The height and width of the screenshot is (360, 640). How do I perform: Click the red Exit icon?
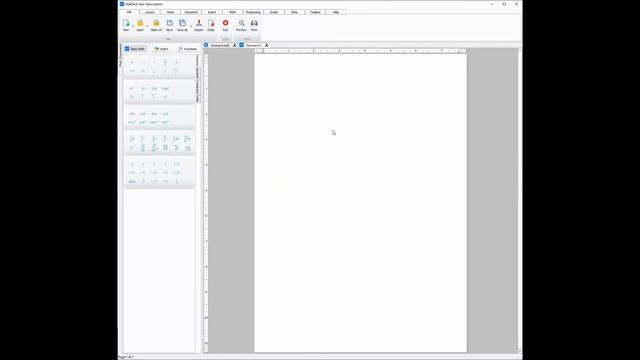pos(225,24)
